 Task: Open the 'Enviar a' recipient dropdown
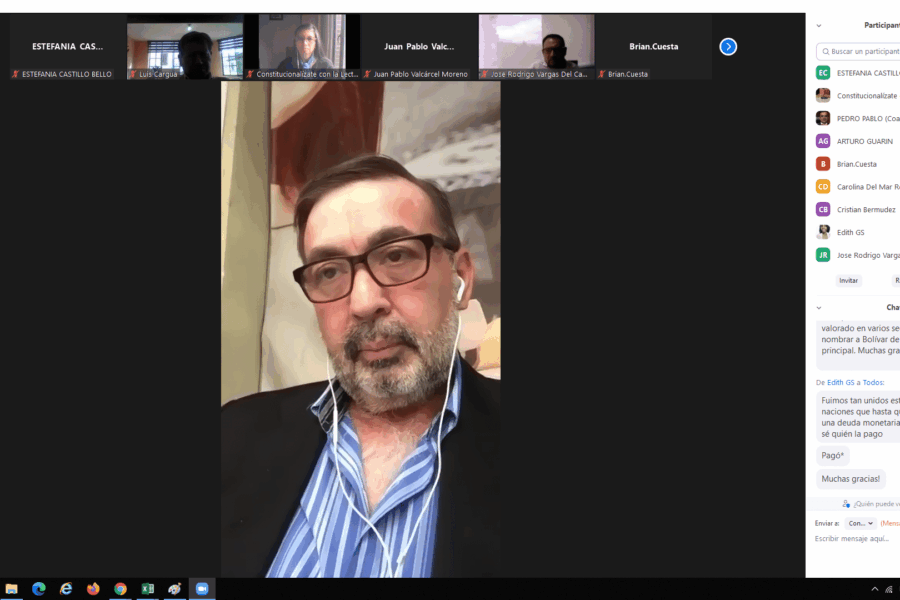859,523
